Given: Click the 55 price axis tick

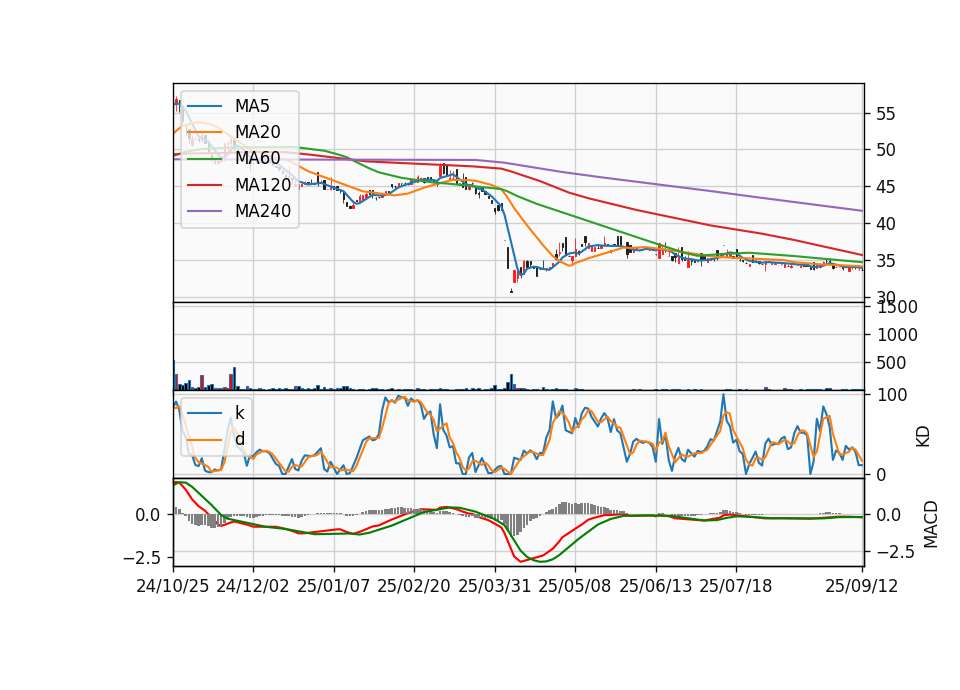Looking at the screenshot, I should coord(886,114).
